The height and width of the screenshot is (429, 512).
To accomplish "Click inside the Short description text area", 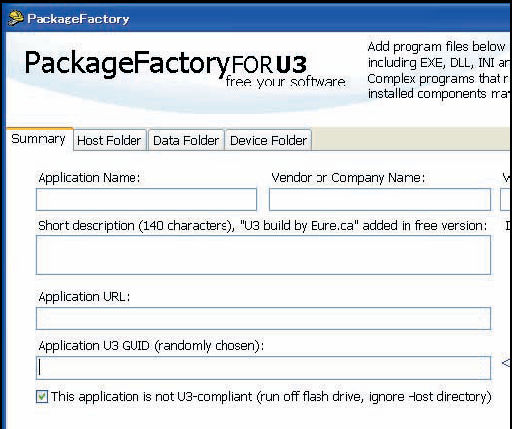I will [x=263, y=255].
